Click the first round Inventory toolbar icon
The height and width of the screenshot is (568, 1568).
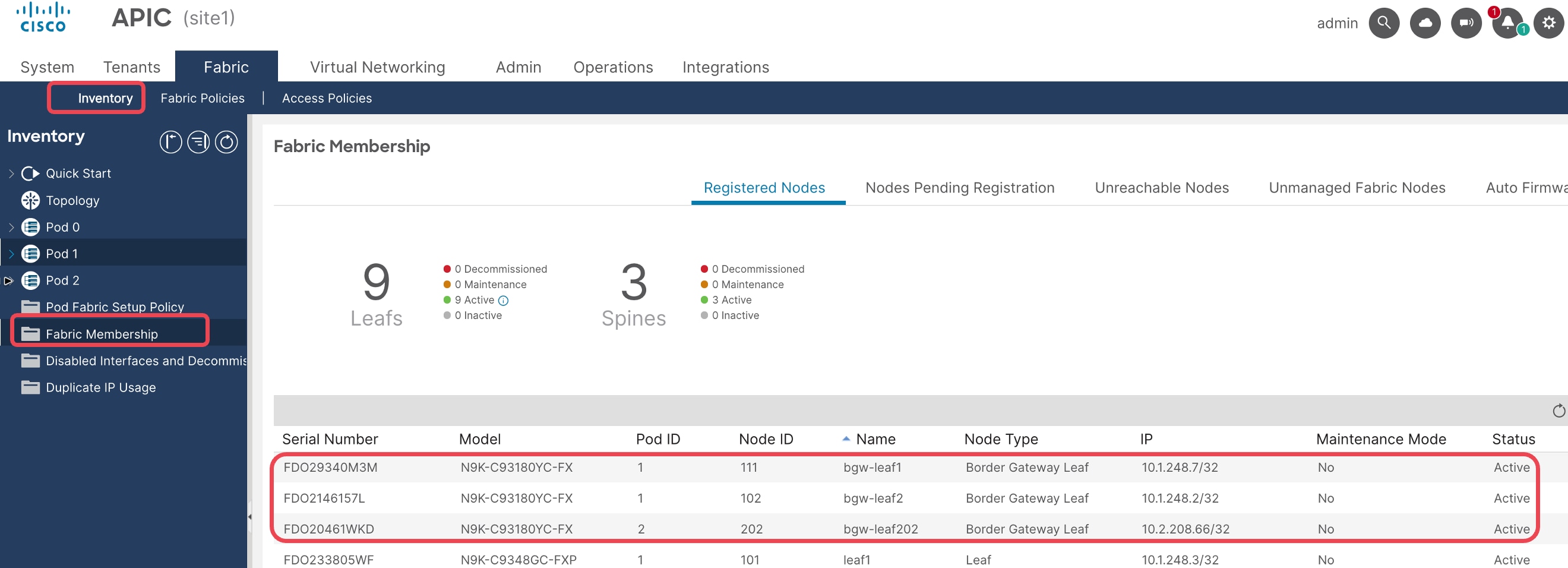click(170, 142)
